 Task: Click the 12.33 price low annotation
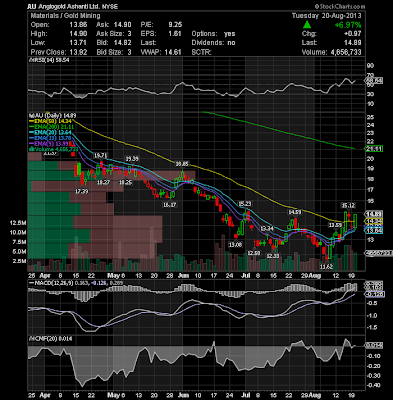pyautogui.click(x=272, y=256)
